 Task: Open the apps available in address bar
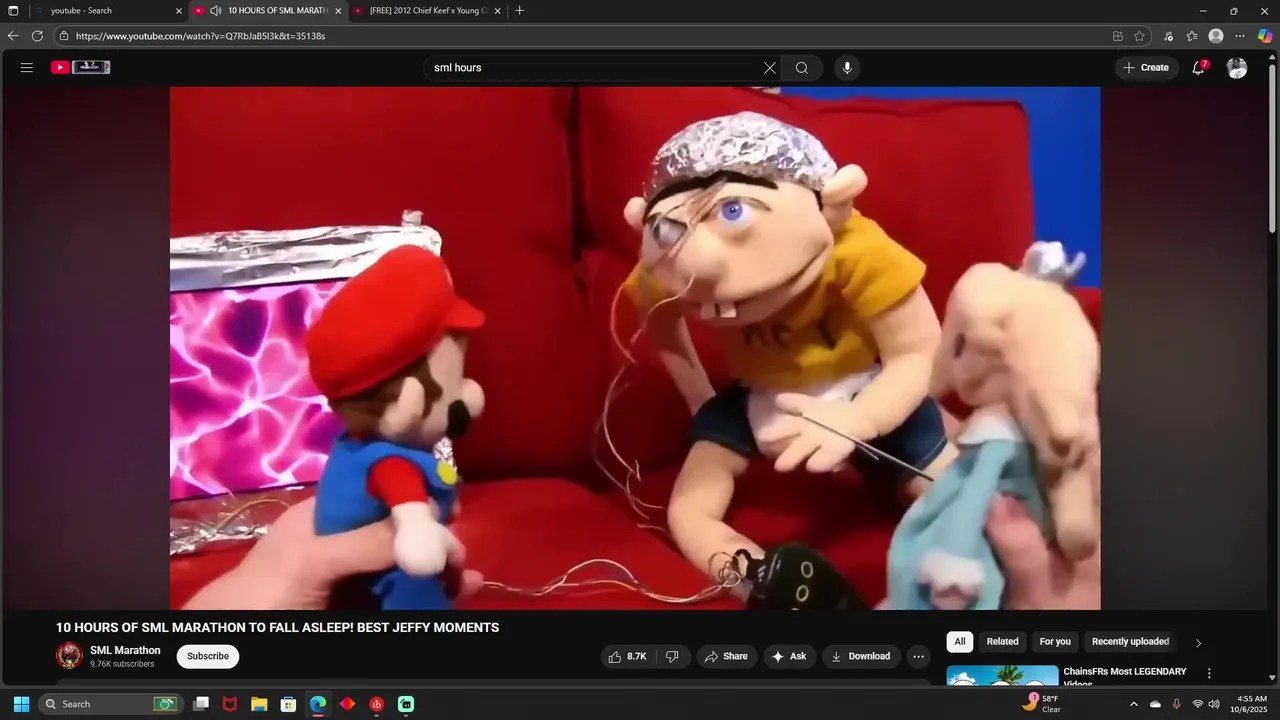[1118, 36]
